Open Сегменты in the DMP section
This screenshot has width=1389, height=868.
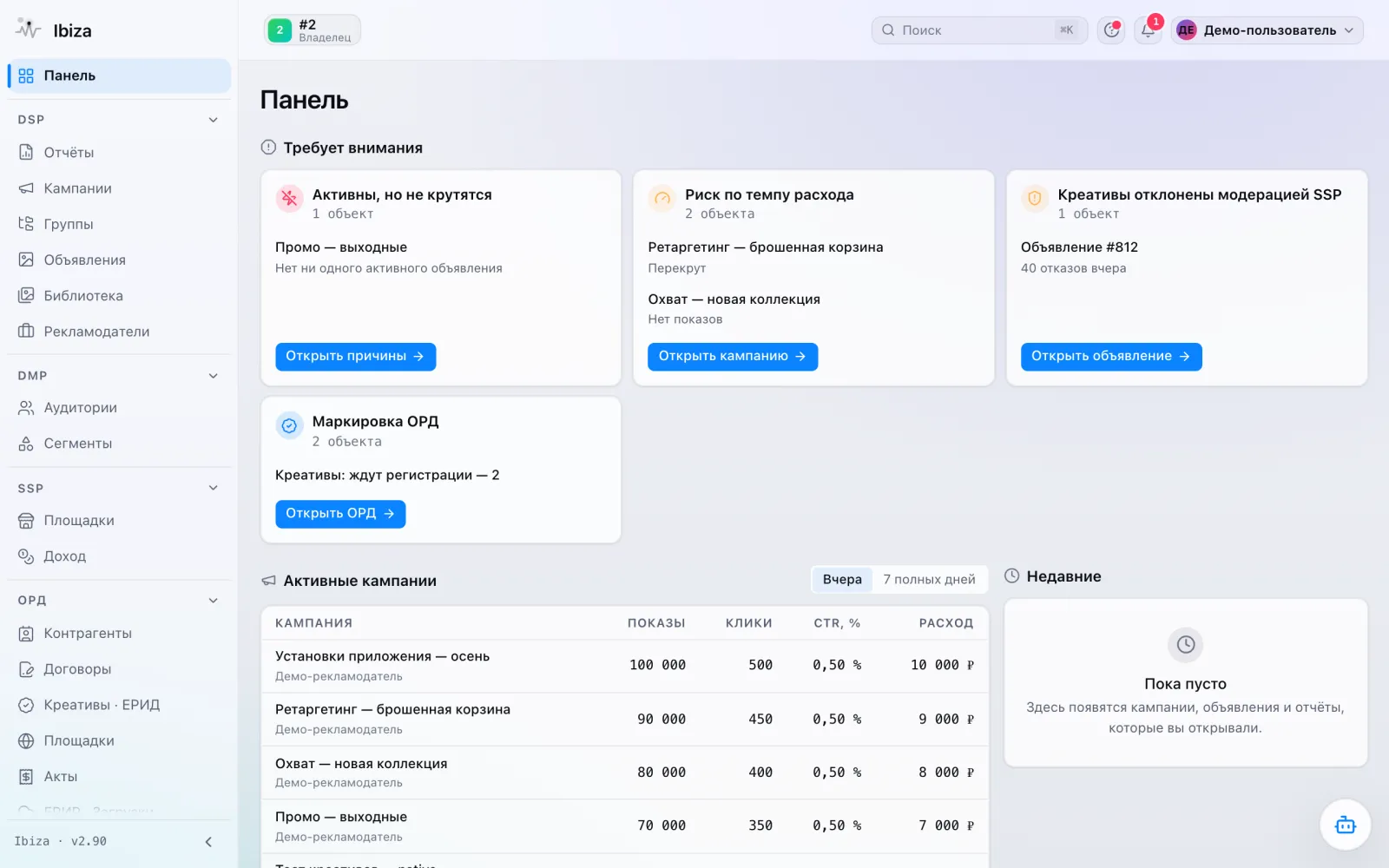click(119, 444)
